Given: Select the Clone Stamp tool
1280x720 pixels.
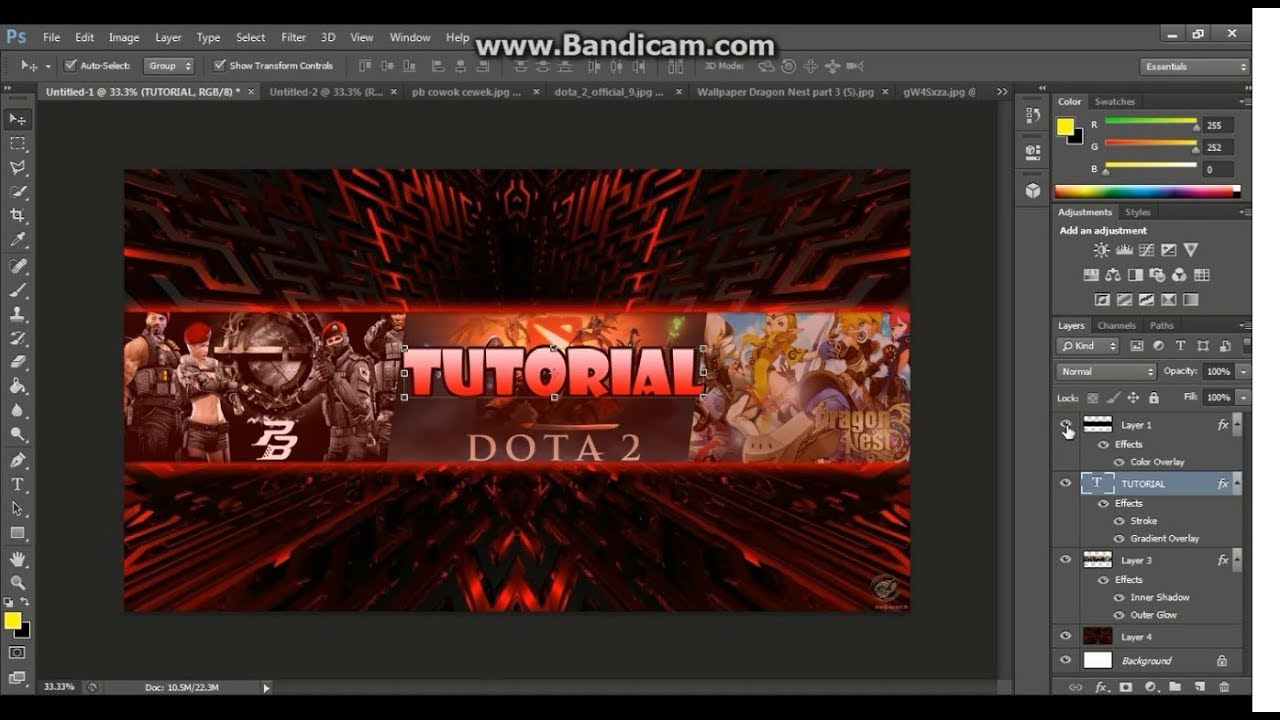Looking at the screenshot, I should 17,314.
